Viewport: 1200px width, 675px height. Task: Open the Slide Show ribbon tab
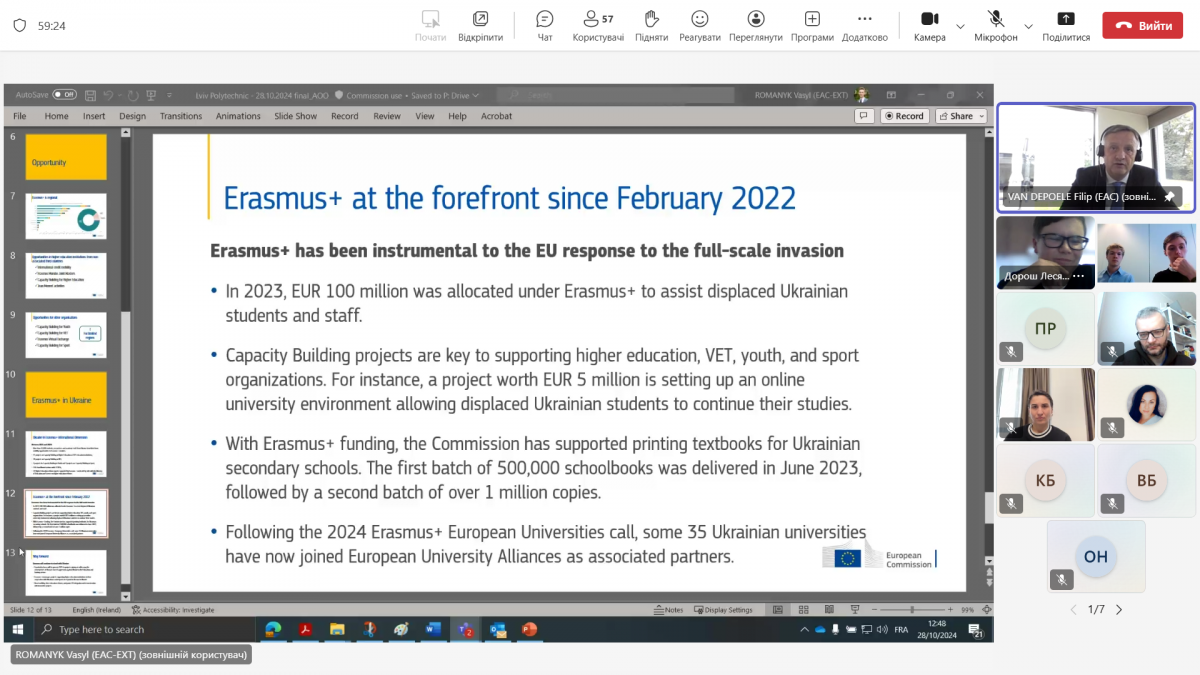pyautogui.click(x=295, y=116)
